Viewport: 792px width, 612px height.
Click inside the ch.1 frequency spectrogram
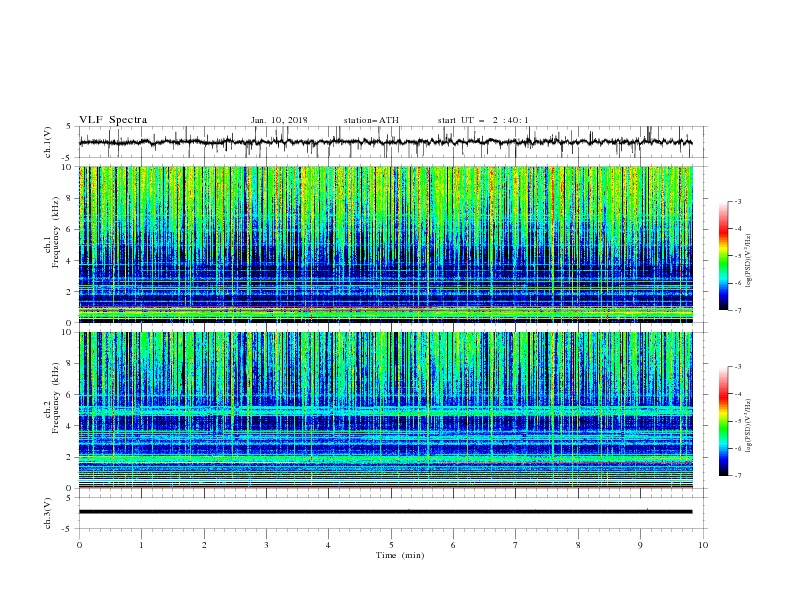coord(386,244)
